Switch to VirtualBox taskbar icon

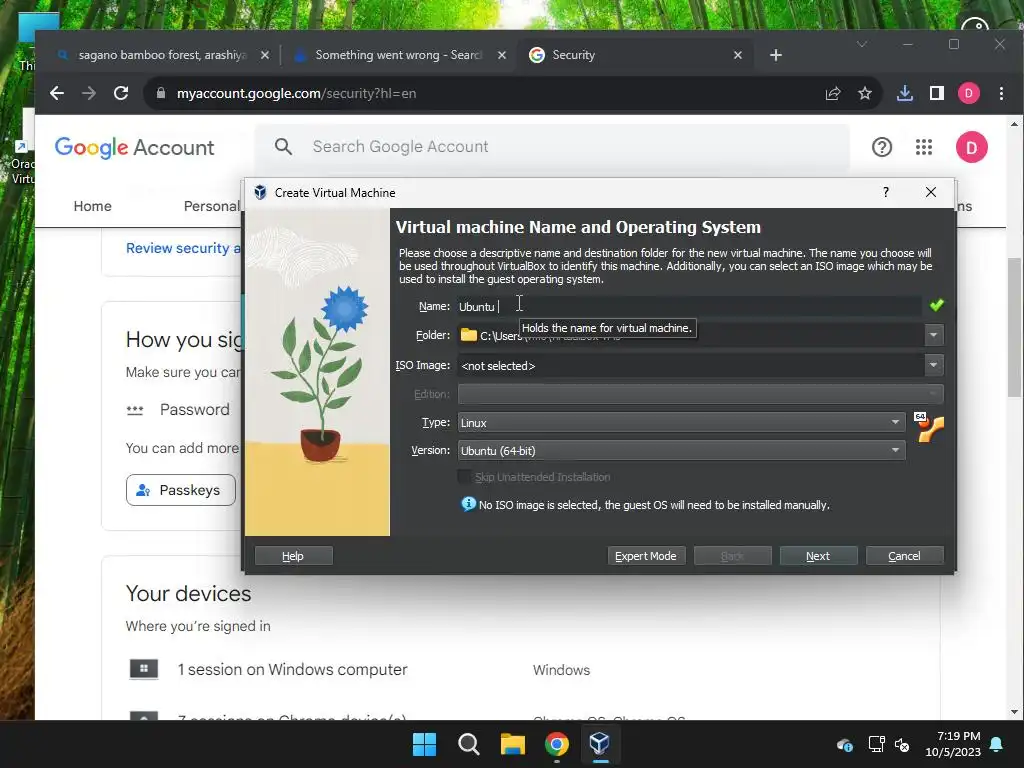click(600, 744)
